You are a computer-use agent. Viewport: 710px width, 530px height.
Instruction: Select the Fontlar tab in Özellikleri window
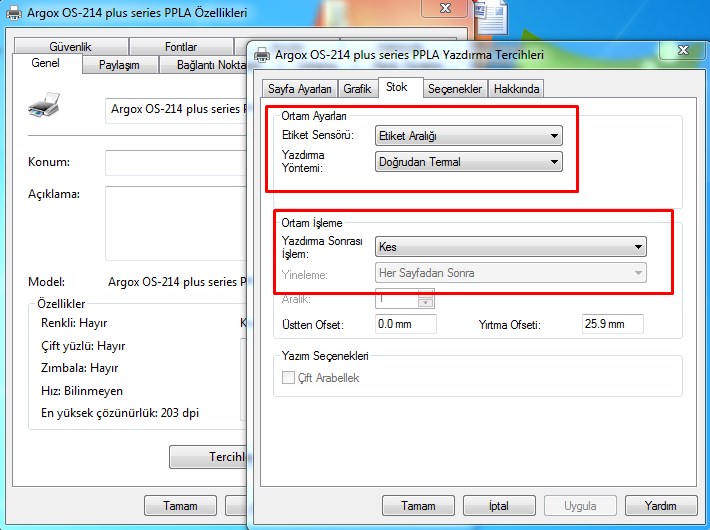181,47
